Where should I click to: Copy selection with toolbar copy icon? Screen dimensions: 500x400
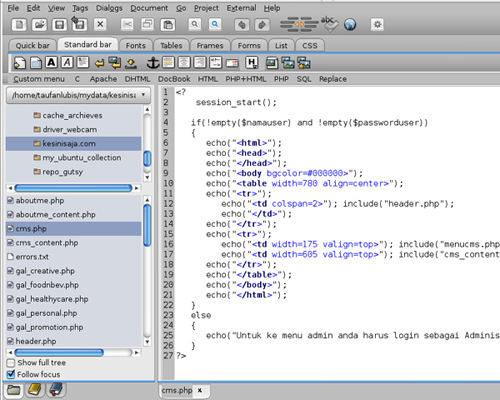(x=147, y=24)
